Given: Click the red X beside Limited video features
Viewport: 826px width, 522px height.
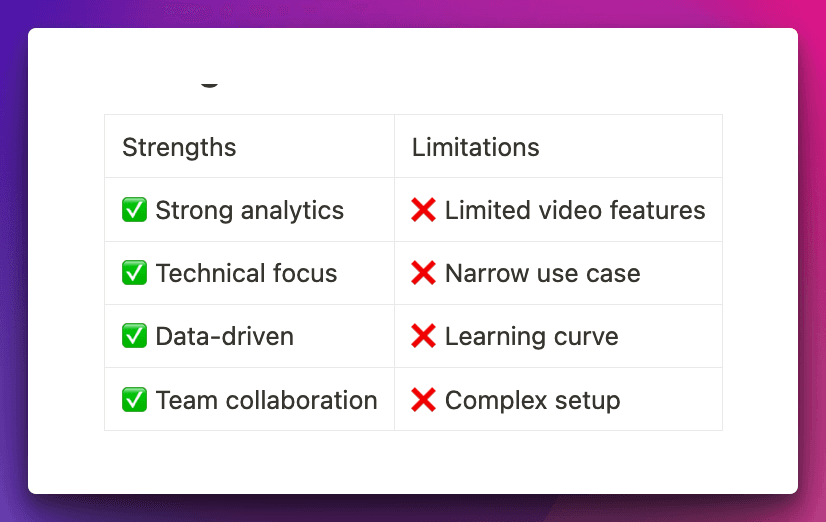Looking at the screenshot, I should [x=423, y=210].
